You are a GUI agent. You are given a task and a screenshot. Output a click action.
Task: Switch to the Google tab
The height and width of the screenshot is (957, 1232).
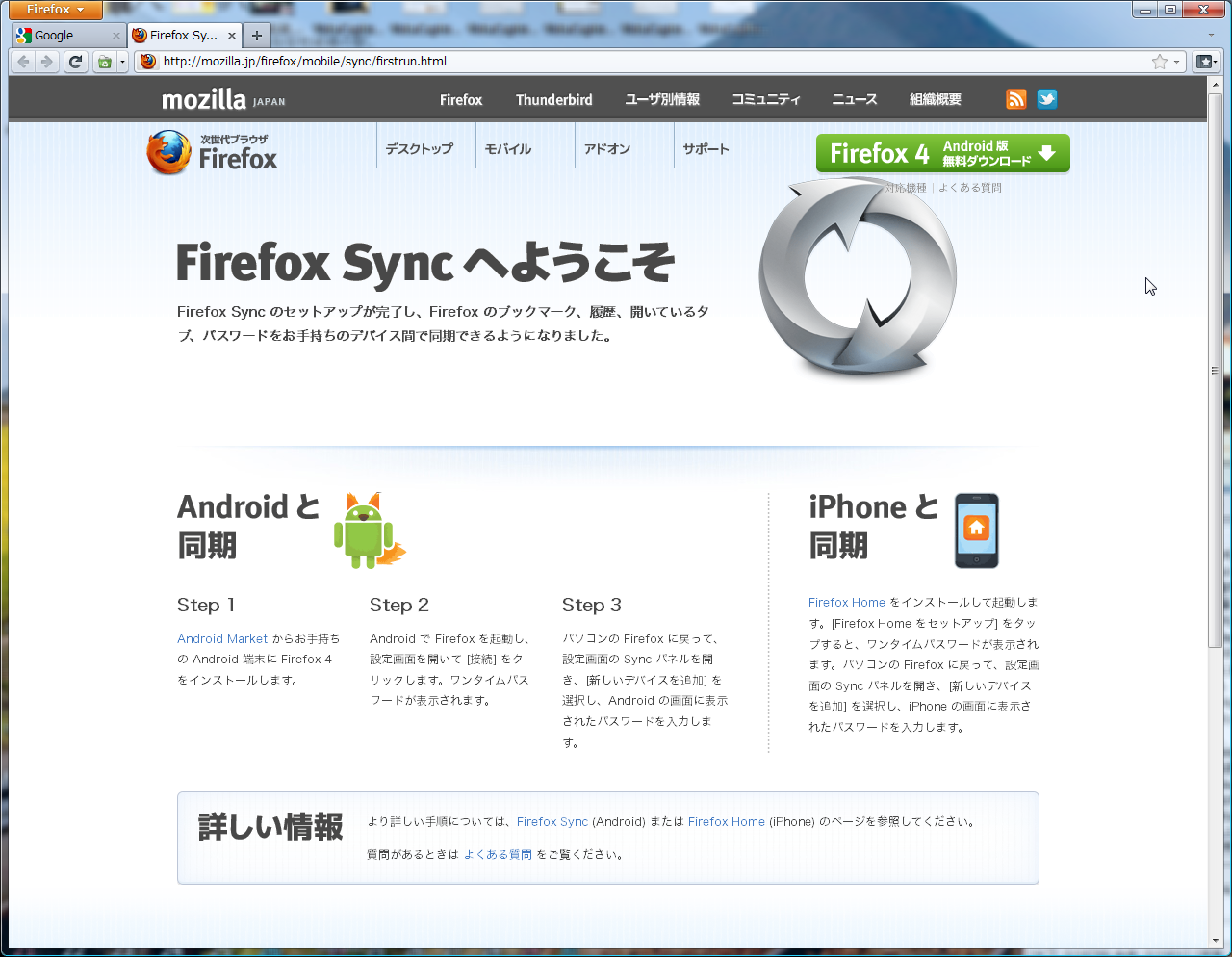coord(68,36)
